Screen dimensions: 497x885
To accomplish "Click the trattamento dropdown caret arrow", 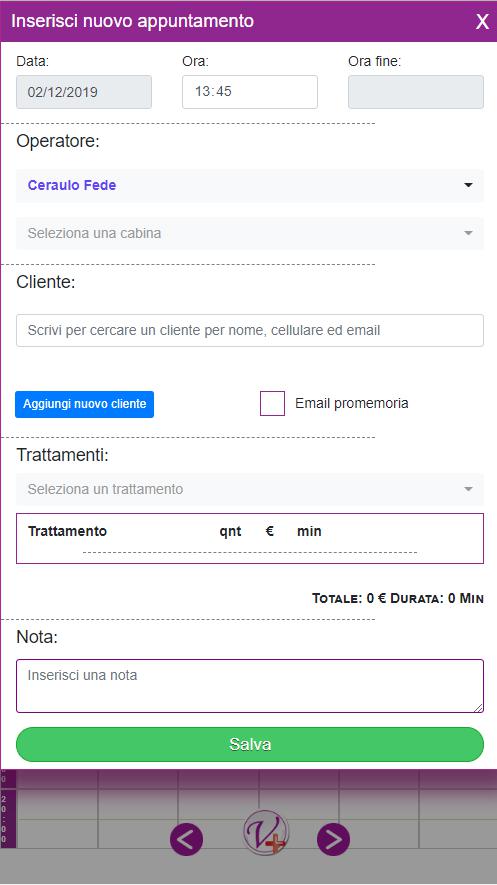I will pos(468,489).
